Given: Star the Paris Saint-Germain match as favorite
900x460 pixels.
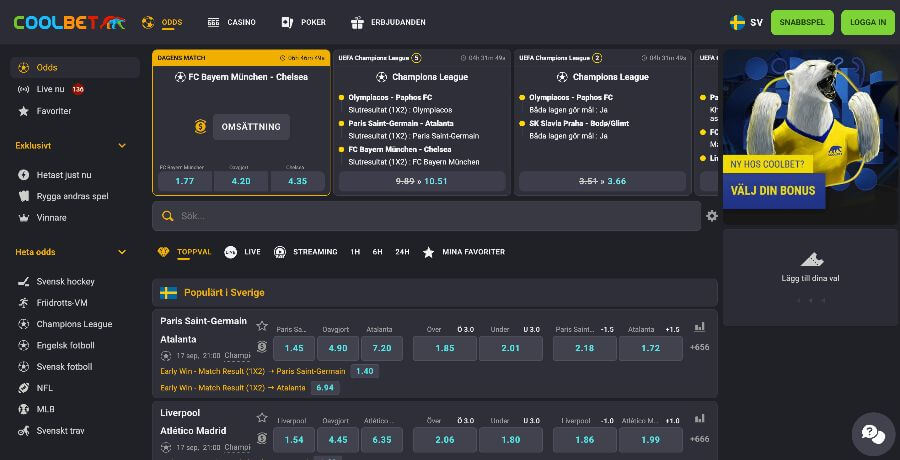Looking at the screenshot, I should pos(262,326).
